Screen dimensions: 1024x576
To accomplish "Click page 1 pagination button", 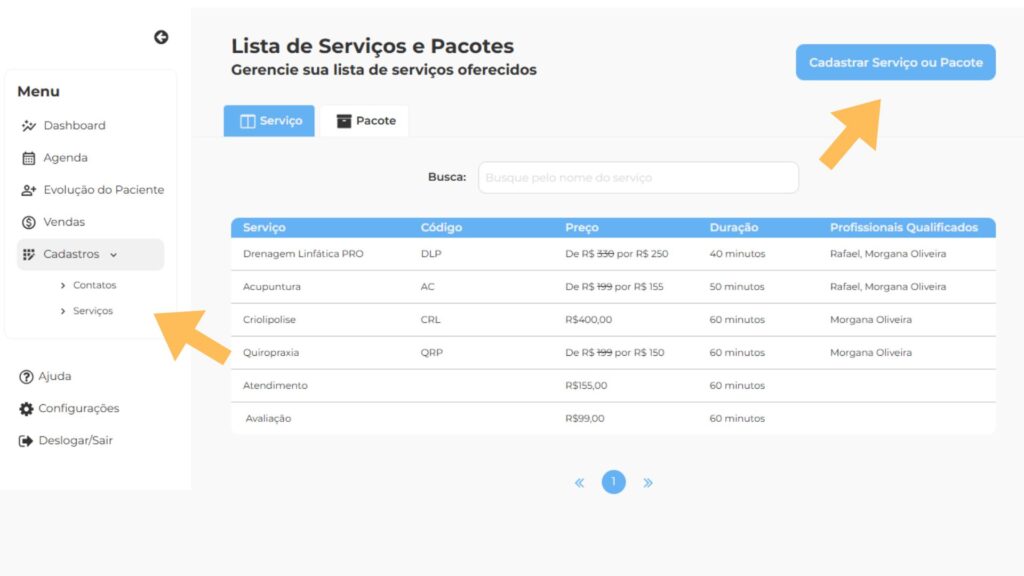I will click(613, 482).
